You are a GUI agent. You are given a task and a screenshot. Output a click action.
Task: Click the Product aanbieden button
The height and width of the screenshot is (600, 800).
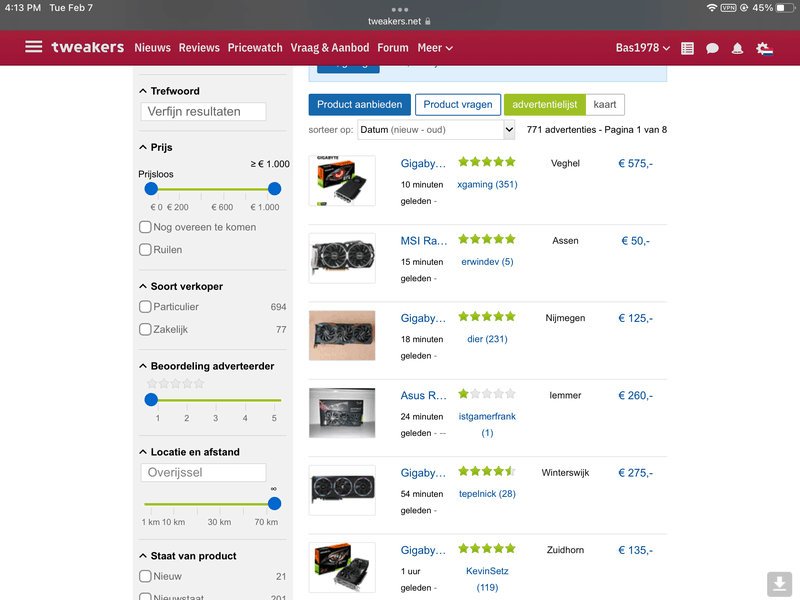(x=360, y=105)
